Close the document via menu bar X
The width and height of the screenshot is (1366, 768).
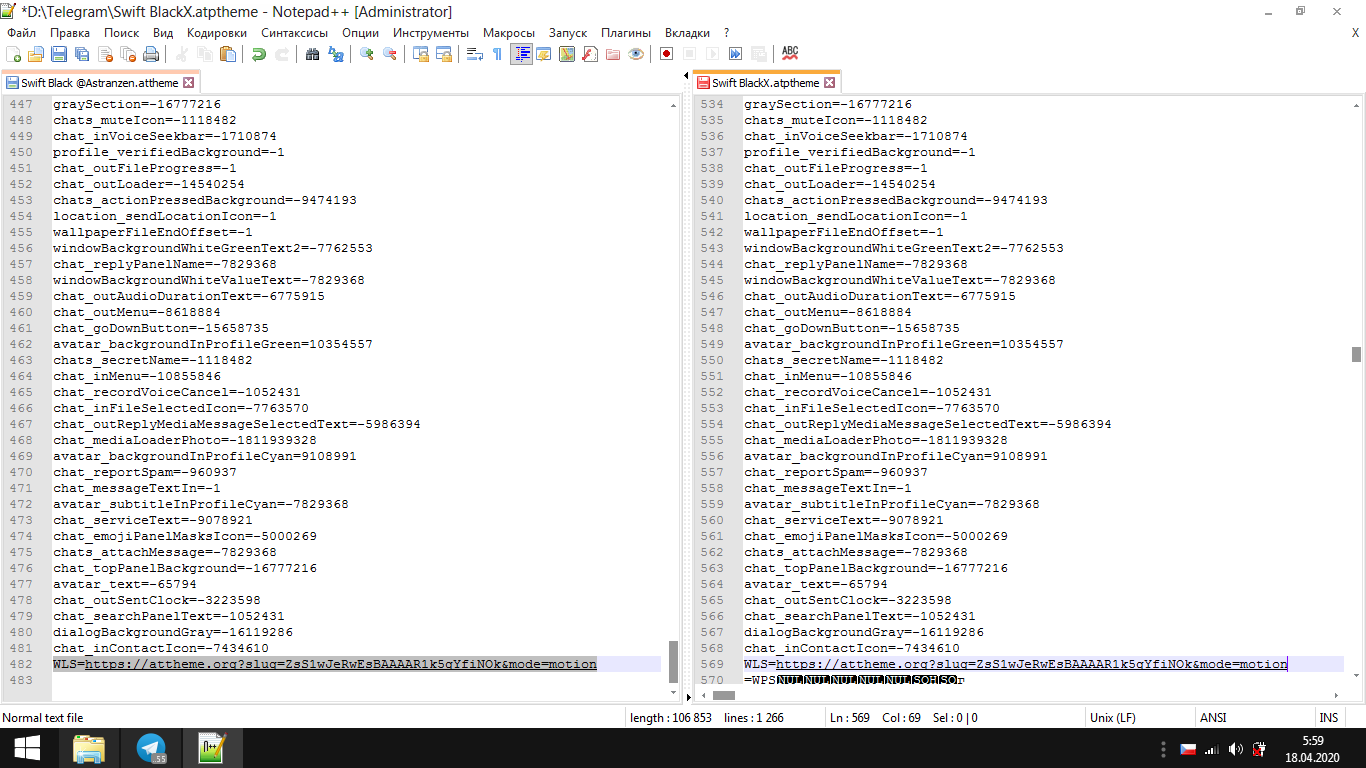[1356, 33]
